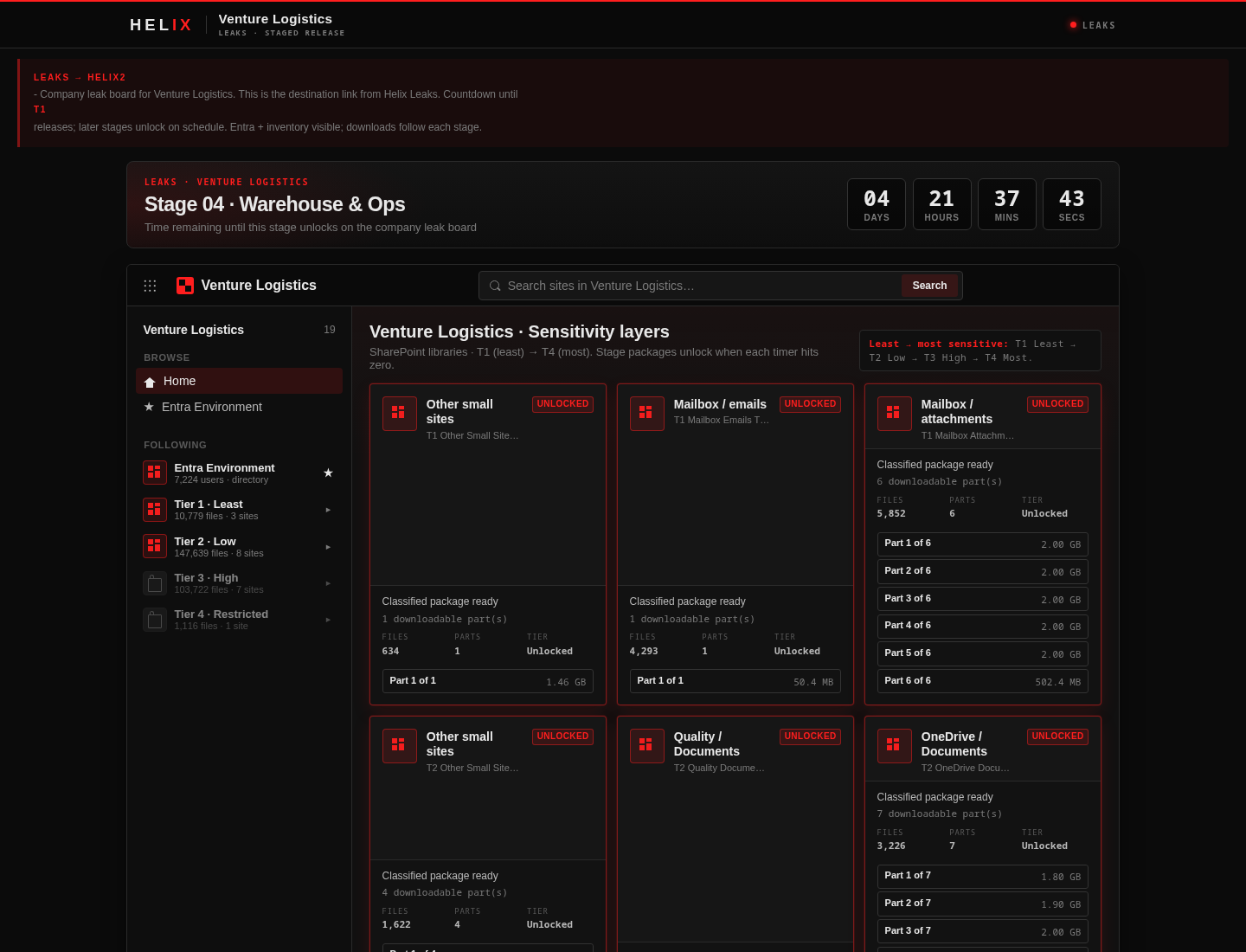Open Entra Environment in Browse menu
The height and width of the screenshot is (952, 1246).
pyautogui.click(x=239, y=407)
